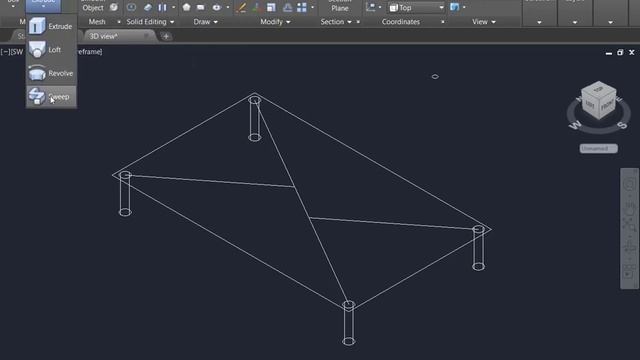Click the orange pencil line Modify icon

tap(242, 7)
